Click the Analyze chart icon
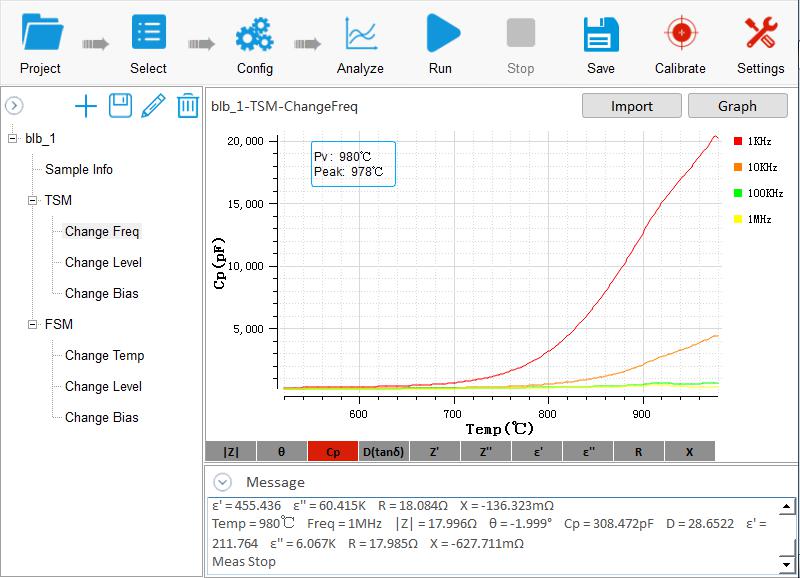Screen dimensions: 800x578 [x=360, y=34]
